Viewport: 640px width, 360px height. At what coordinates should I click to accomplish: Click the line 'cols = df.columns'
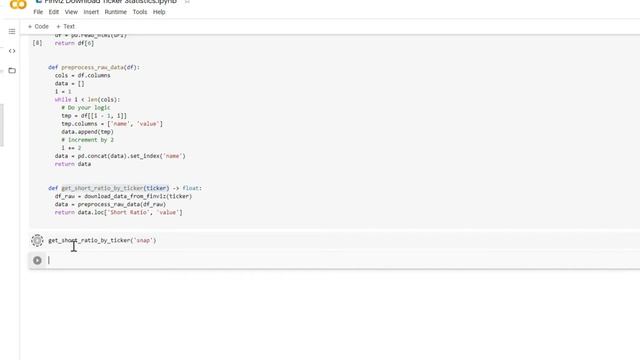click(82, 76)
